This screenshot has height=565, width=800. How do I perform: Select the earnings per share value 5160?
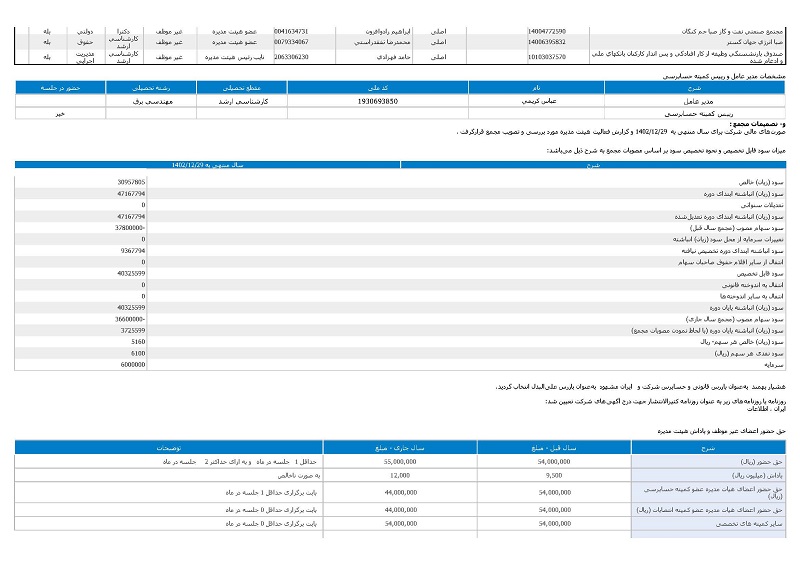point(138,341)
